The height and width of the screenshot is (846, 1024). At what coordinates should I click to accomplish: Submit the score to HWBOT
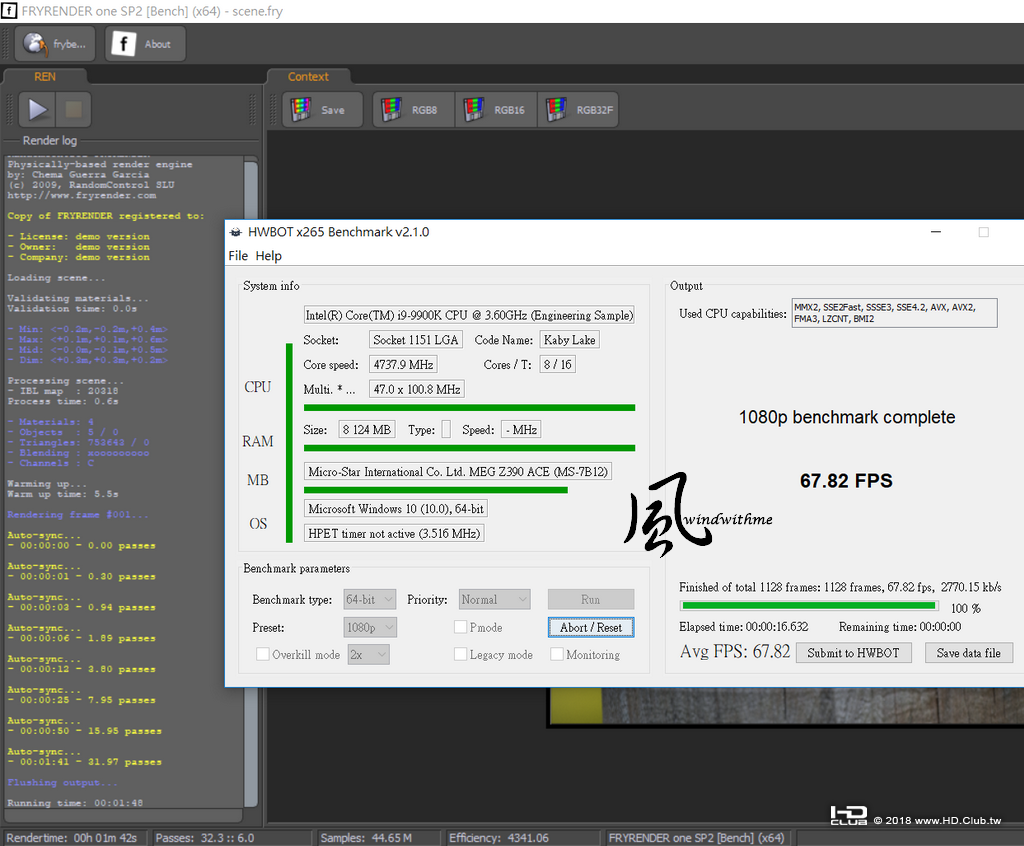click(853, 653)
